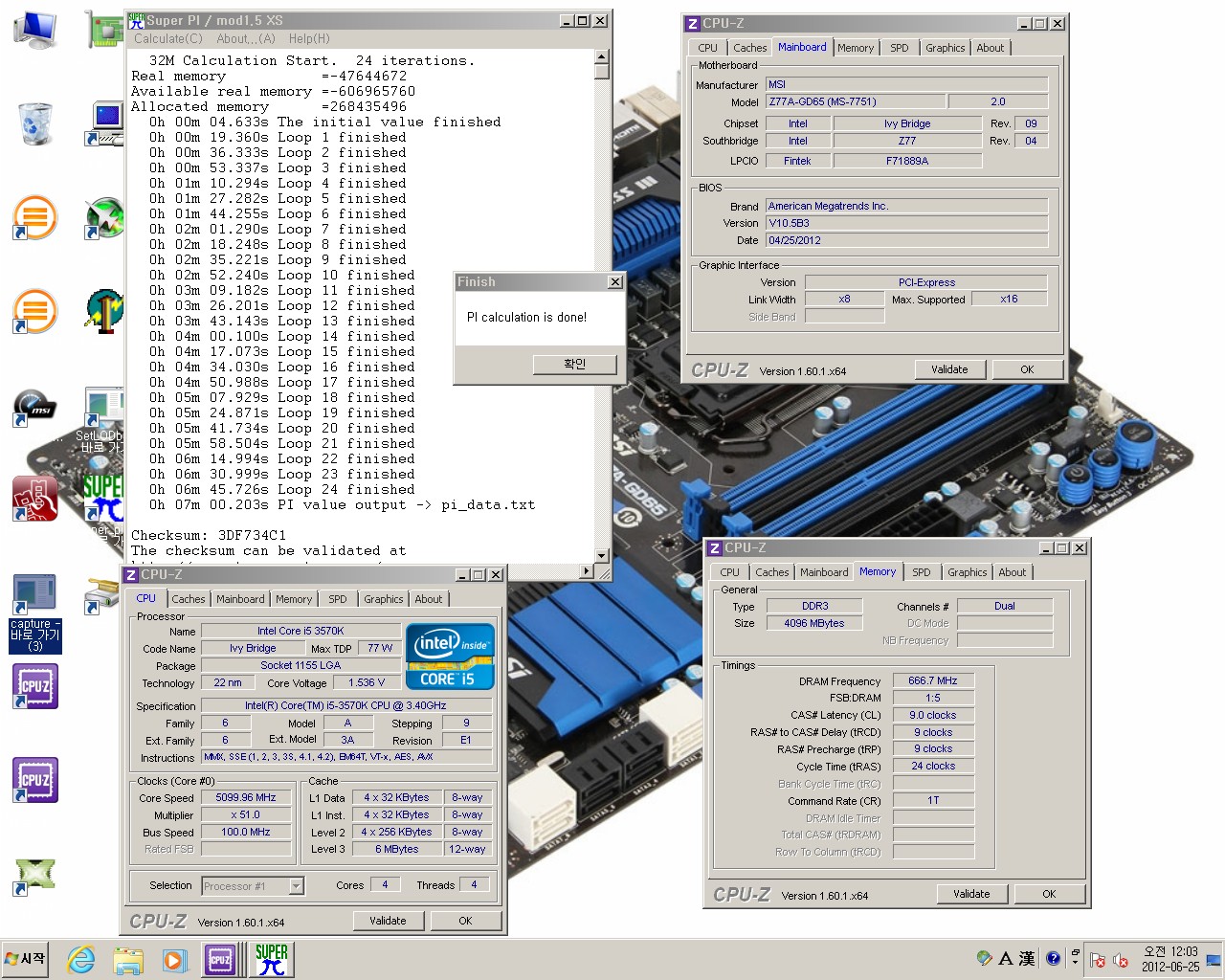The height and width of the screenshot is (980, 1225).
Task: Open the Action Center flag tray icon
Action: [1098, 960]
